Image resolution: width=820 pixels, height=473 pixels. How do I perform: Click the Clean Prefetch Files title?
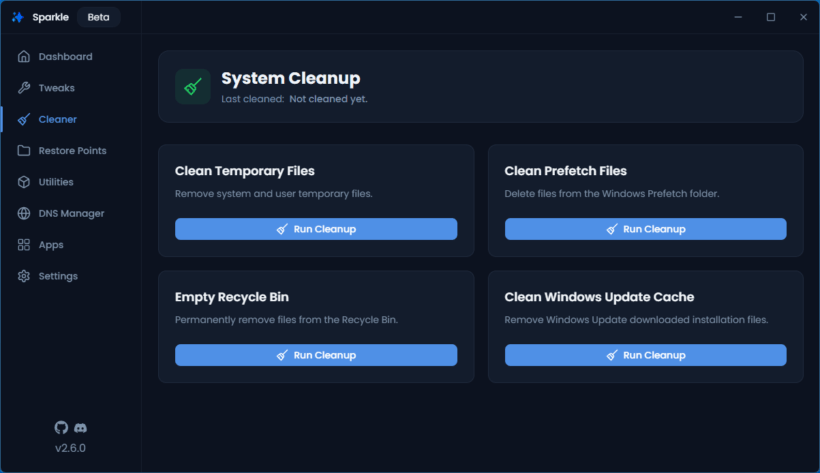coord(565,171)
